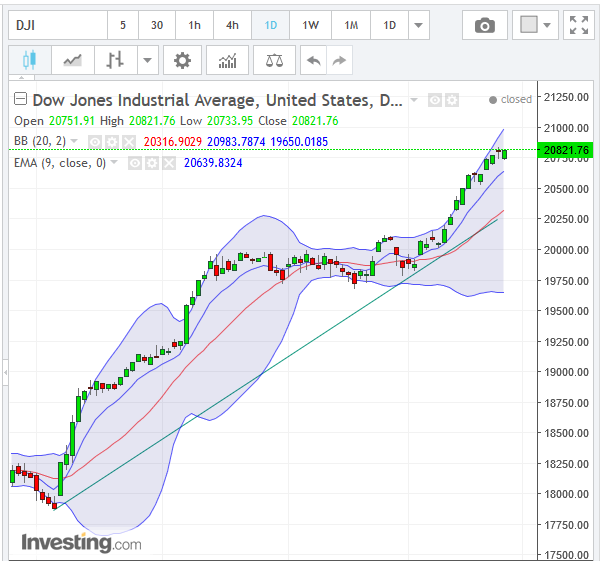603x561 pixels.
Task: Toggle fullscreen mode icon
Action: (579, 25)
